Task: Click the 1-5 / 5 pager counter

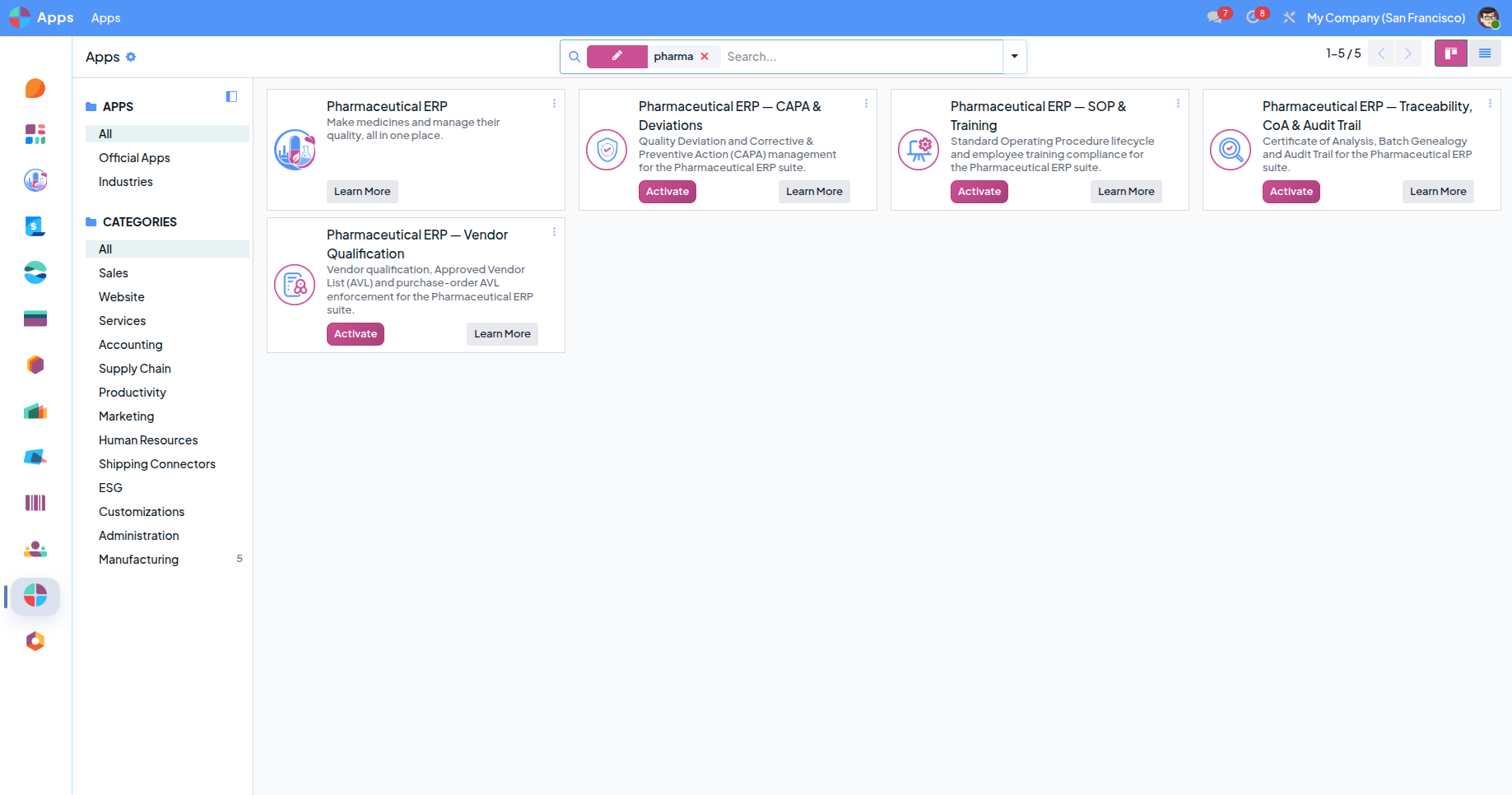Action: pyautogui.click(x=1343, y=53)
